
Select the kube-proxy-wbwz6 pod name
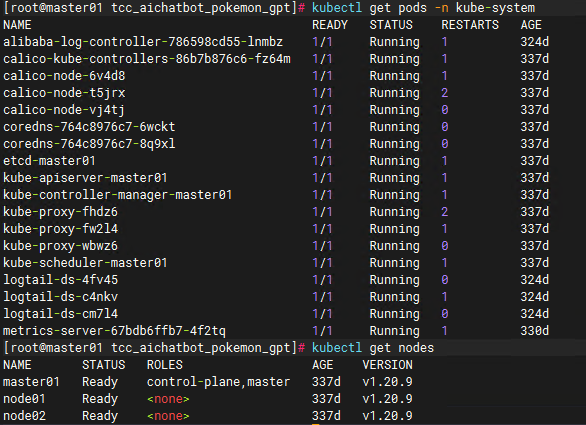(x=61, y=246)
